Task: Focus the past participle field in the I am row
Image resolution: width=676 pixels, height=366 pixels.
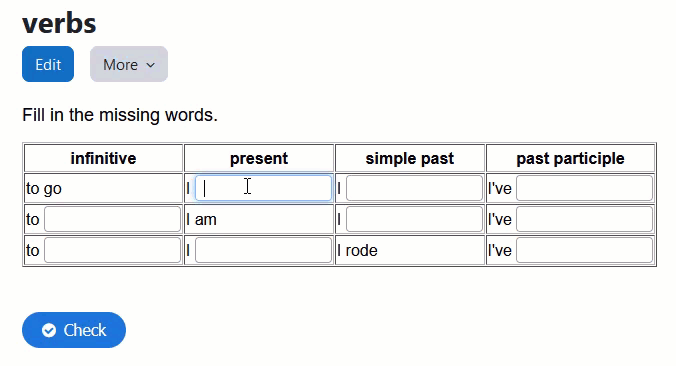Action: [585, 219]
